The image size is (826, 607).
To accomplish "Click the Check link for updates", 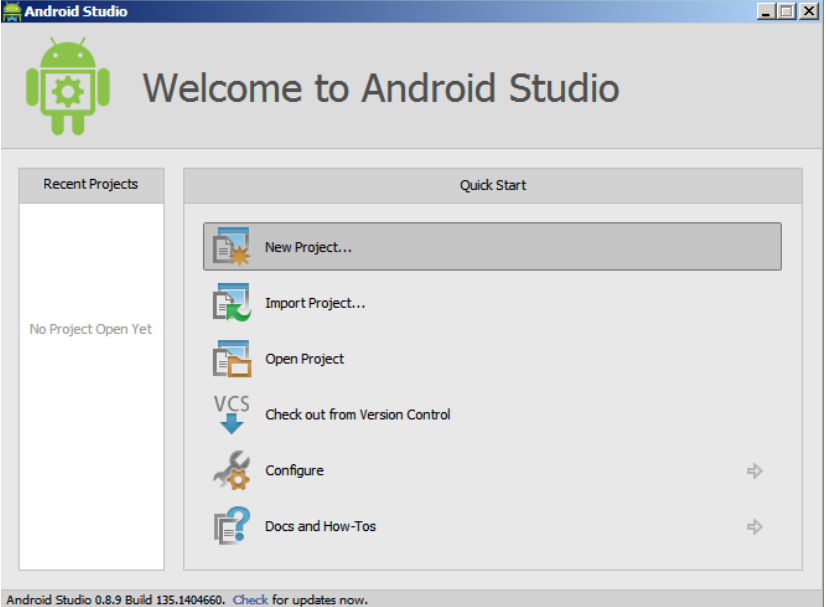I will coord(250,600).
